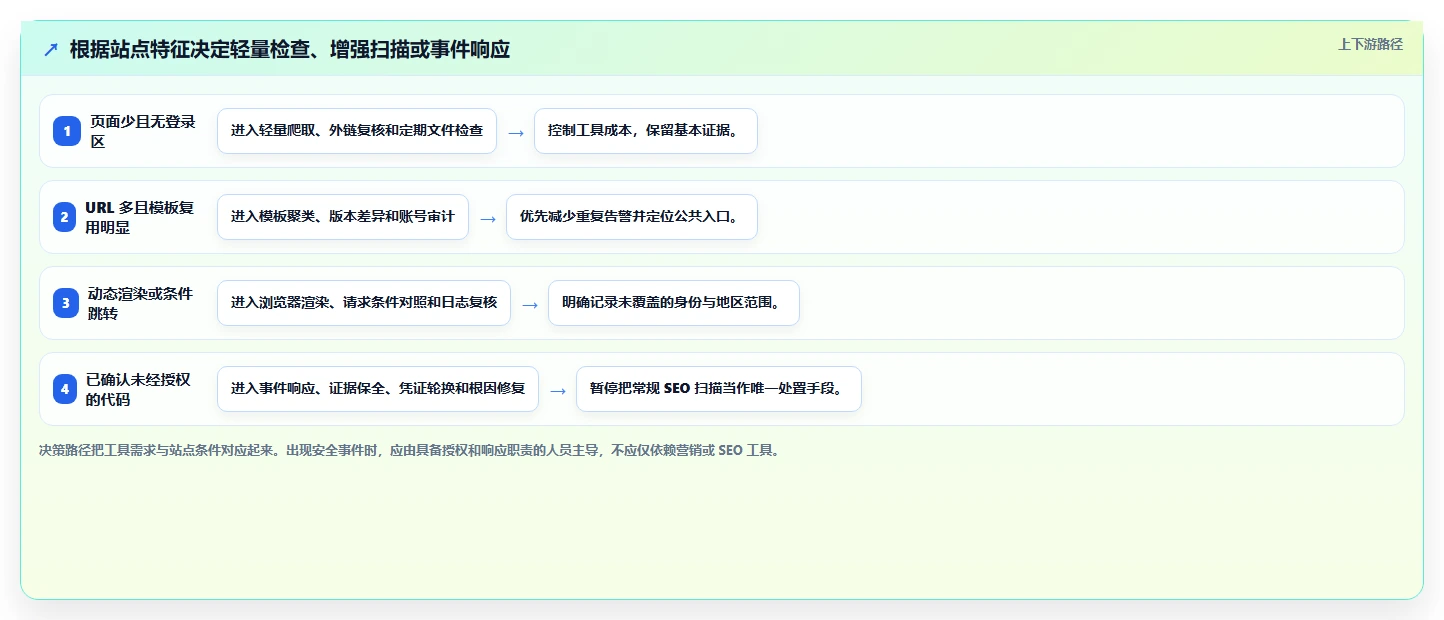Click the 动态渲染或条件跳转 condition label

click(140, 303)
